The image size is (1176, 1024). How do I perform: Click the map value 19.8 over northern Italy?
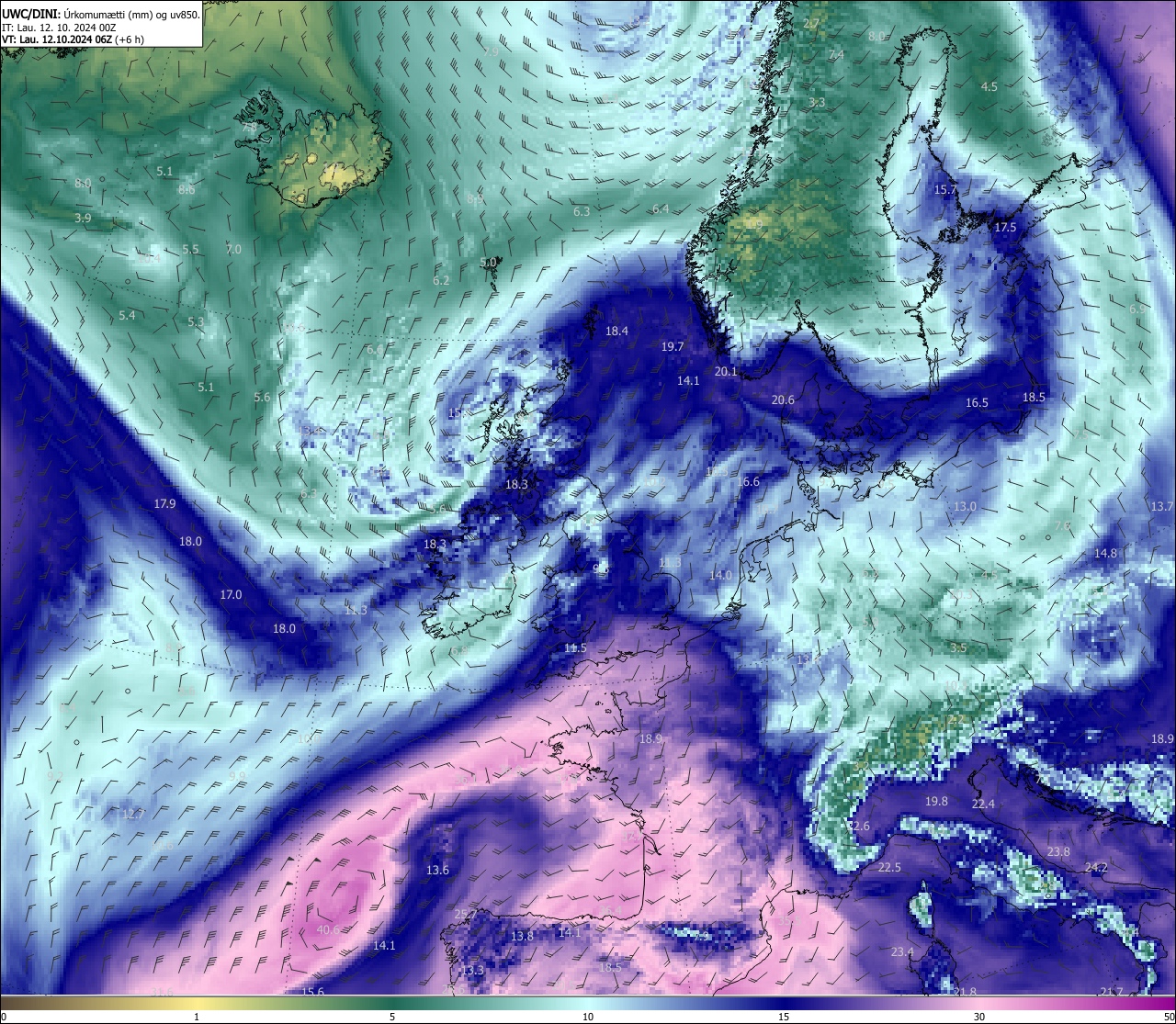936,801
